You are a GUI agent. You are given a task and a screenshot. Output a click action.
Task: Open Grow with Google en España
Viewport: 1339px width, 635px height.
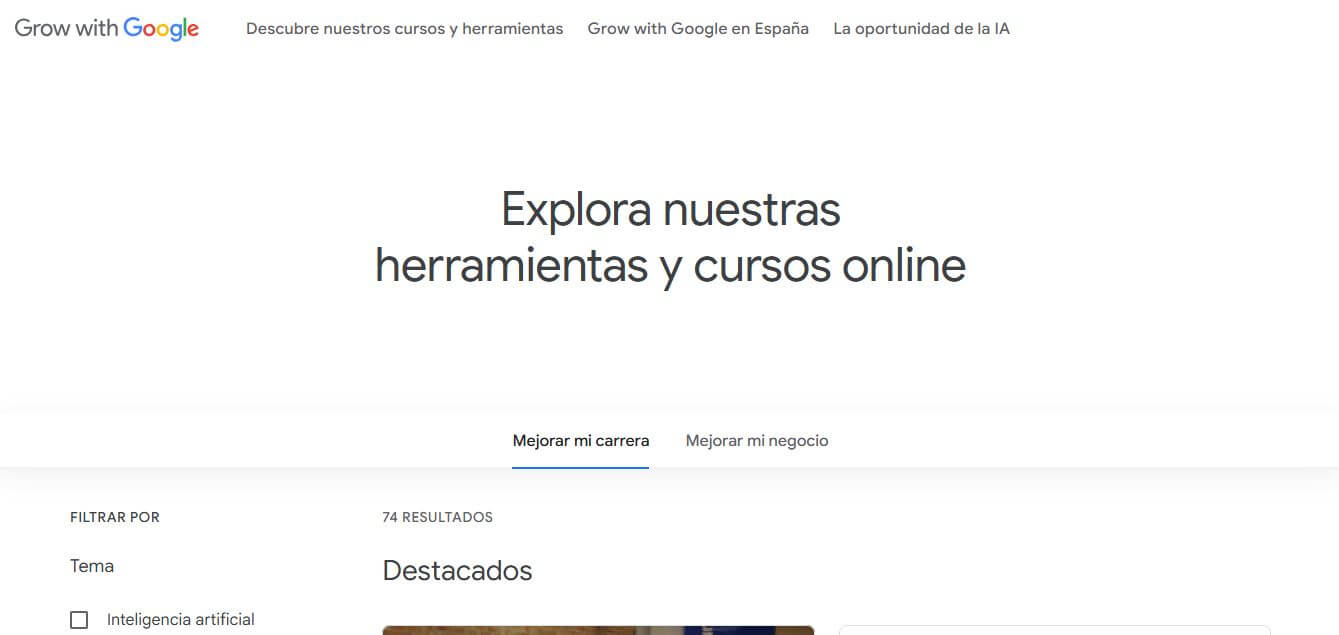point(698,29)
